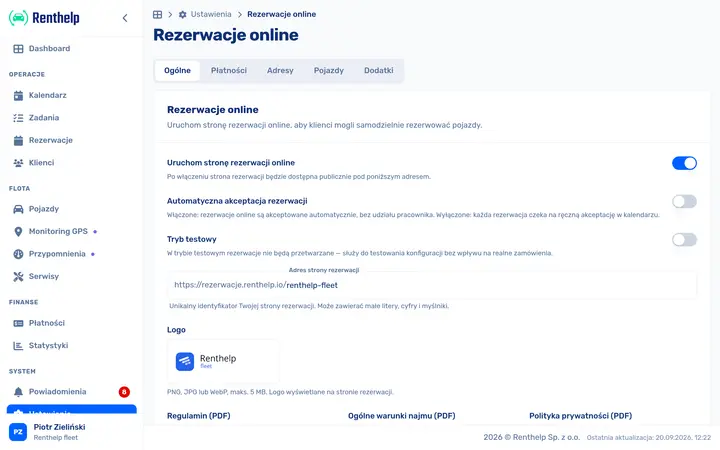Open Powiadomienia in the sidebar
720x450 pixels.
point(71,392)
